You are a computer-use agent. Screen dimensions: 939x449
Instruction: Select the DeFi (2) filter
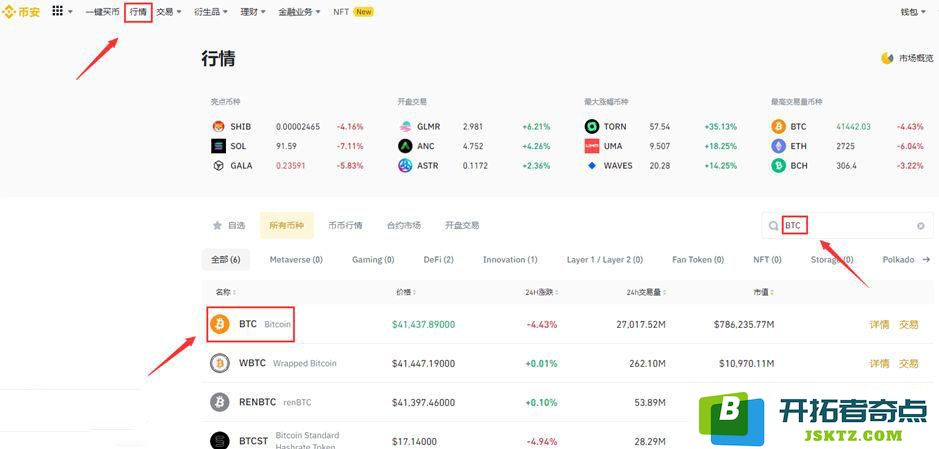[438, 260]
